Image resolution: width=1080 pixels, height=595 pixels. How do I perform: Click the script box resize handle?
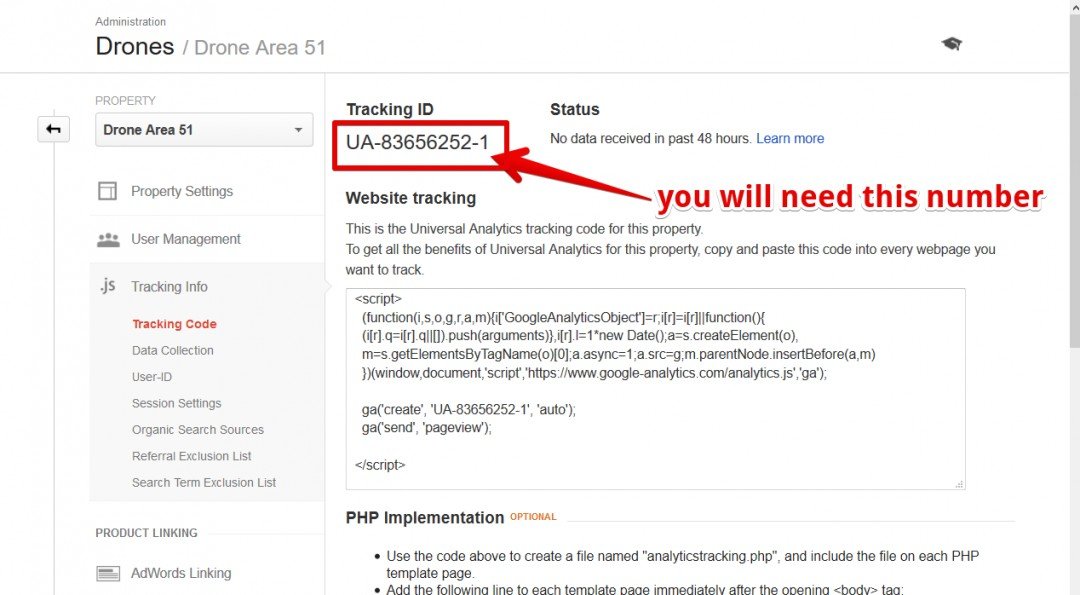959,484
